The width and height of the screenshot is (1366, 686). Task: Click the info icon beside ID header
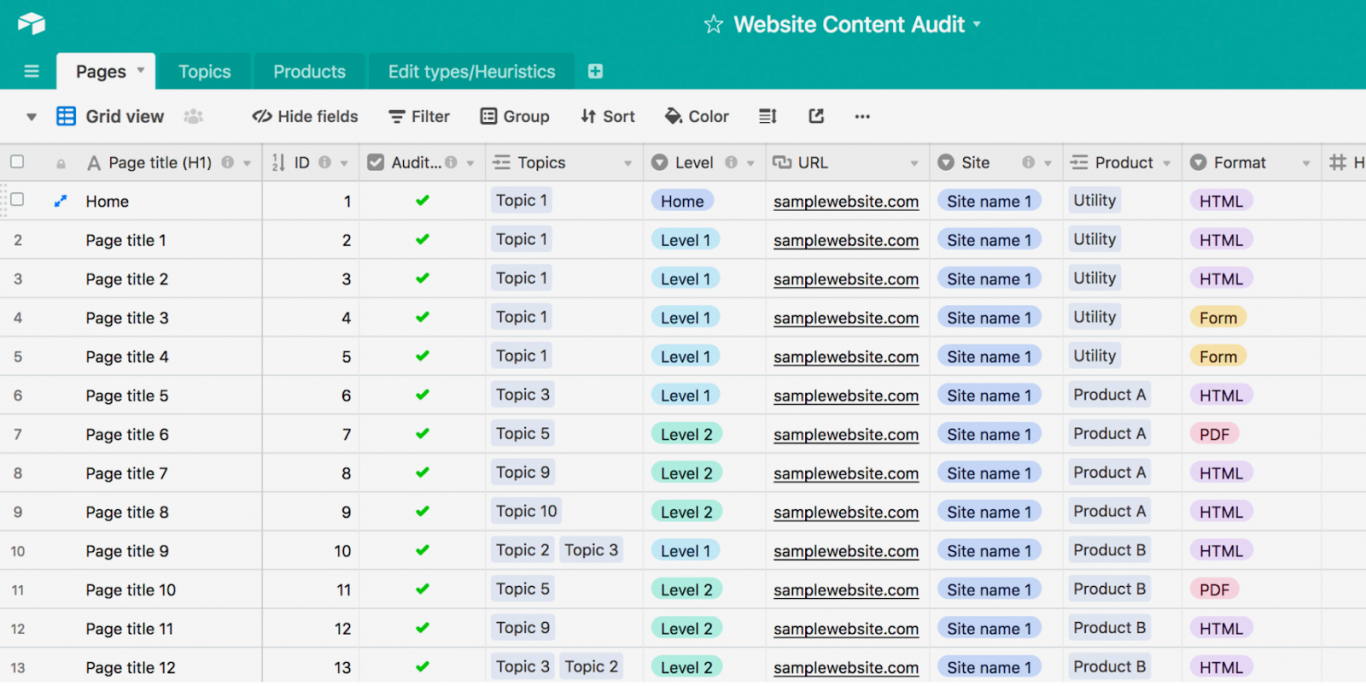326,162
